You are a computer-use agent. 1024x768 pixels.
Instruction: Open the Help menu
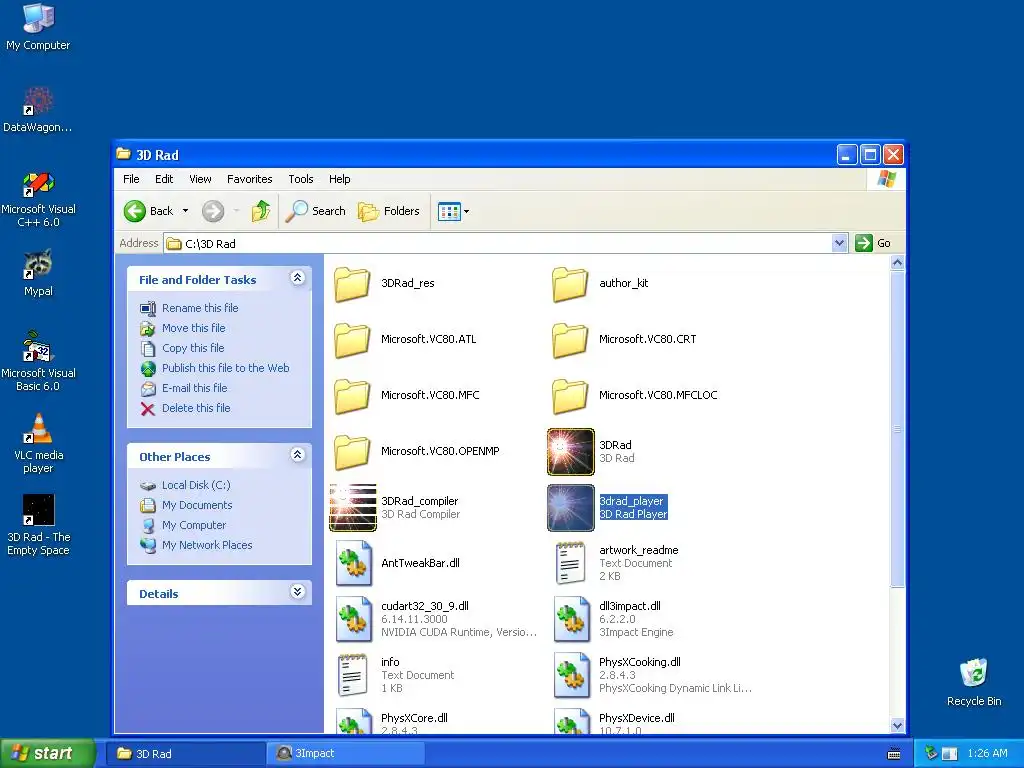(340, 179)
